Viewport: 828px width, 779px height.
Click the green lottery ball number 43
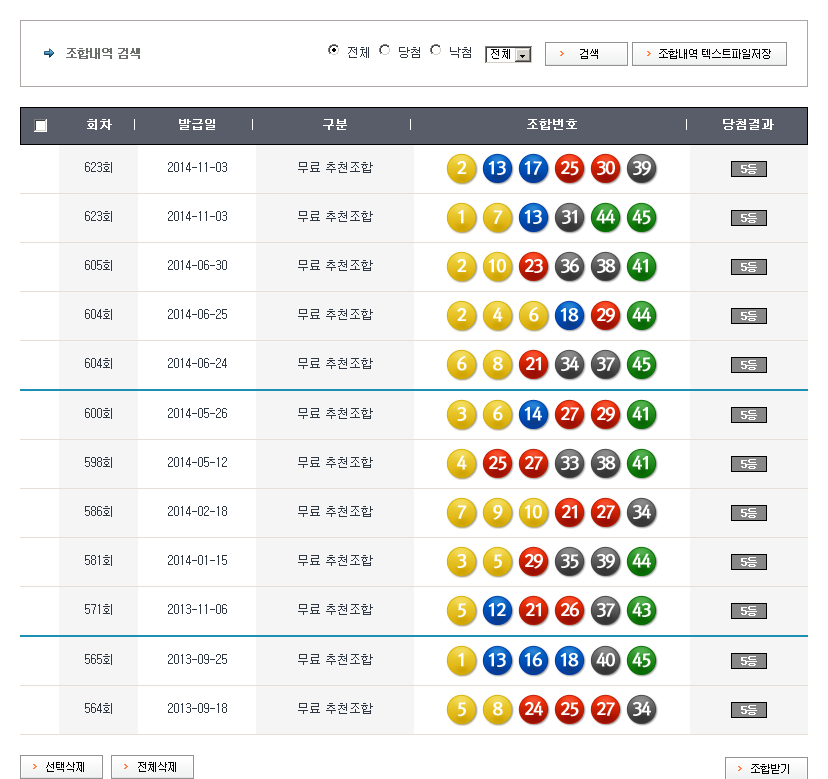(x=641, y=610)
